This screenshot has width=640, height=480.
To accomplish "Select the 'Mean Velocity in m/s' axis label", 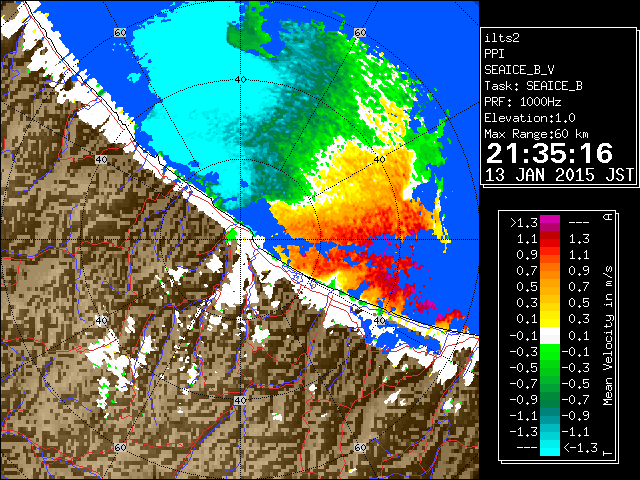I will coord(608,335).
